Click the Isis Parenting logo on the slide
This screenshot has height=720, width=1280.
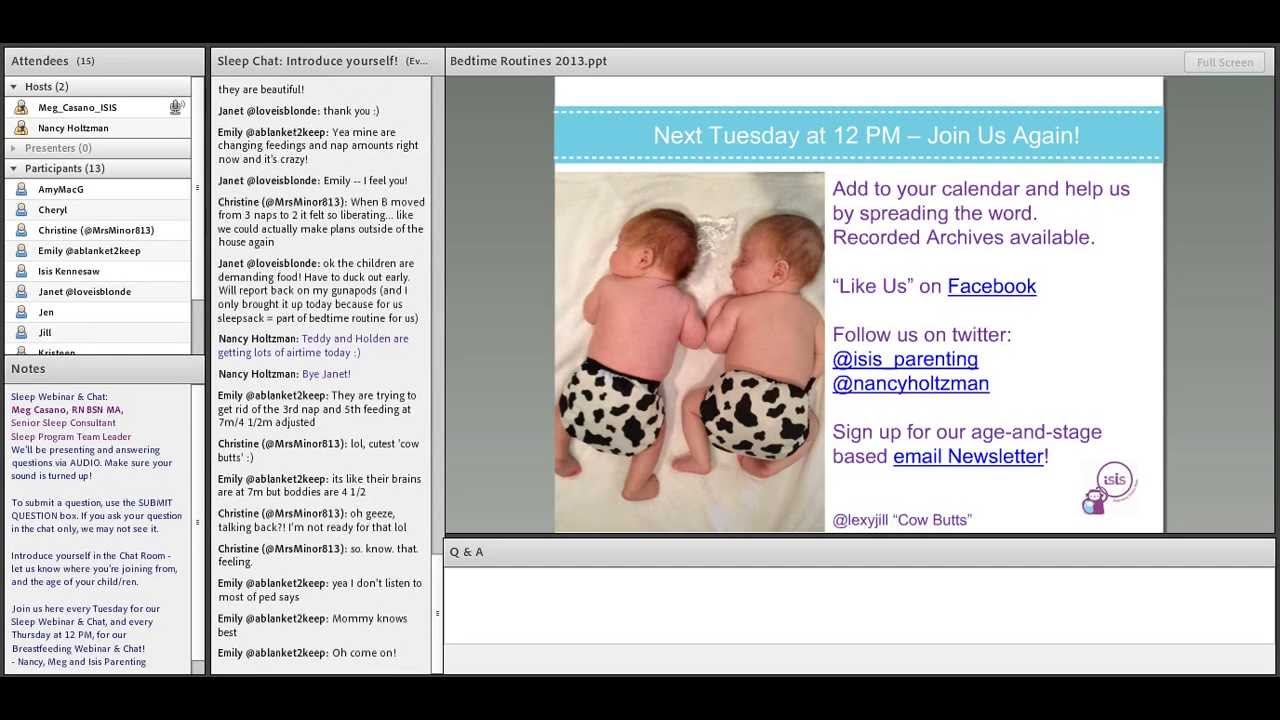tap(1109, 487)
